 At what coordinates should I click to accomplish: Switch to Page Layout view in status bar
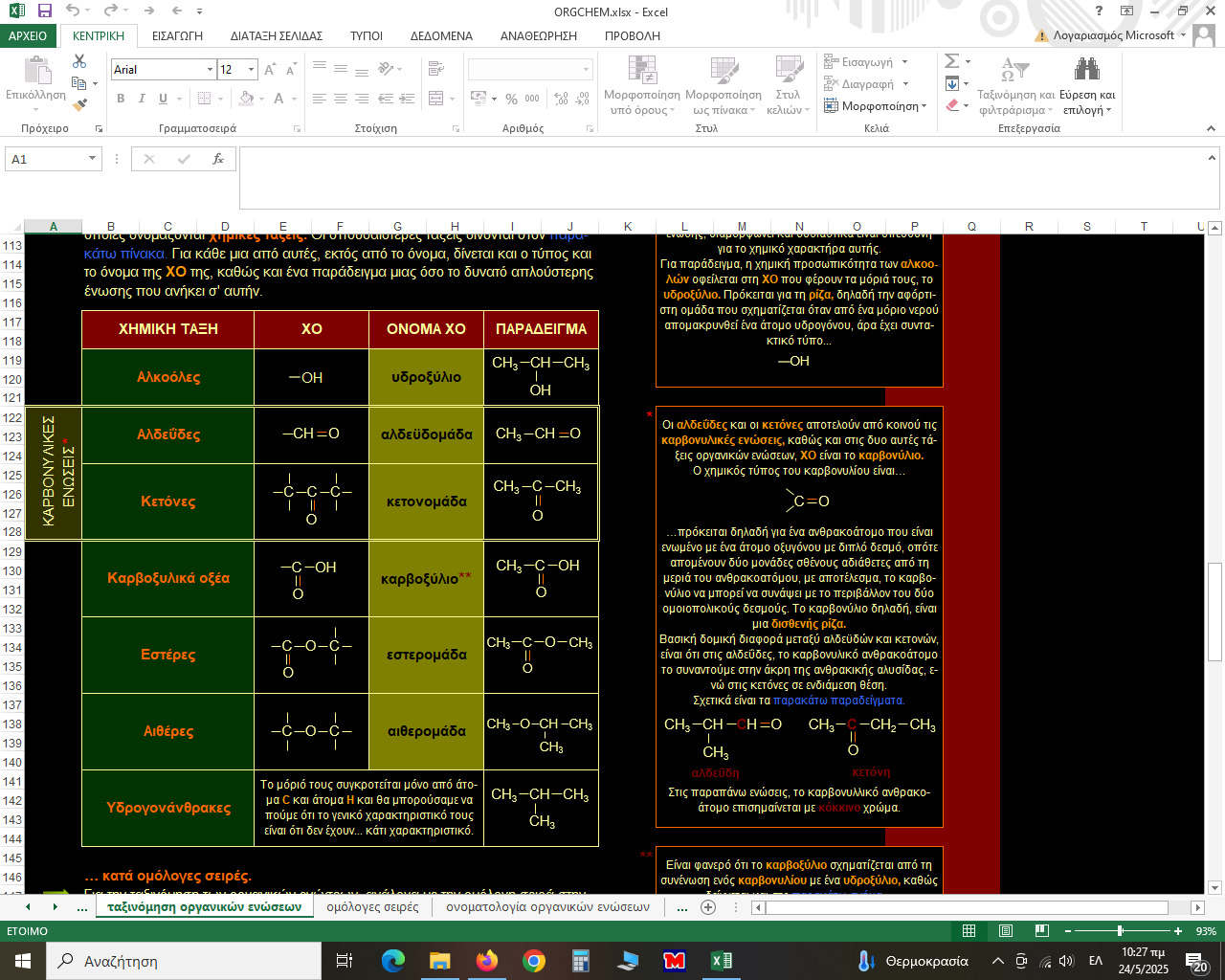(x=1005, y=931)
